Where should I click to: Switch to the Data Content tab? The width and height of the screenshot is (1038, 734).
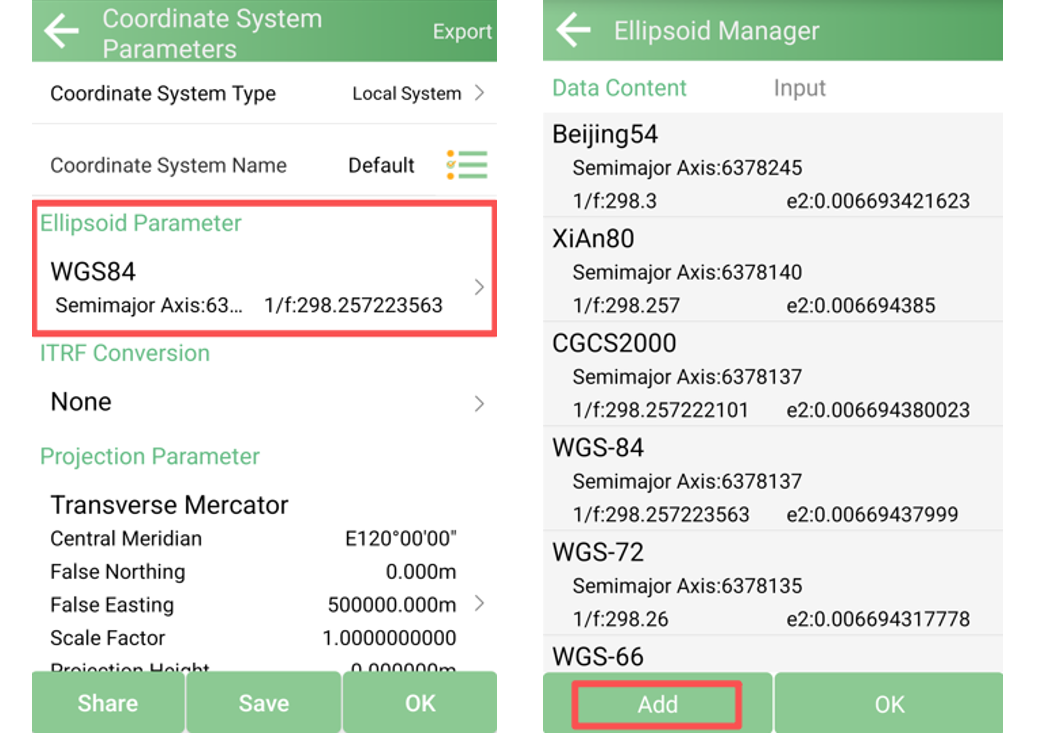click(619, 88)
